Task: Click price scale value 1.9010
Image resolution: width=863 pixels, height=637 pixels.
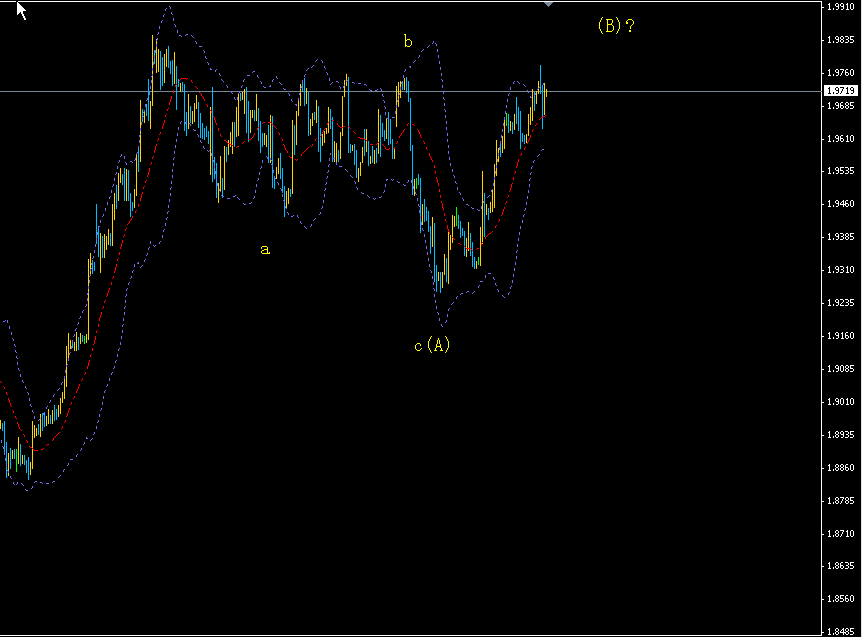Action: (x=841, y=401)
